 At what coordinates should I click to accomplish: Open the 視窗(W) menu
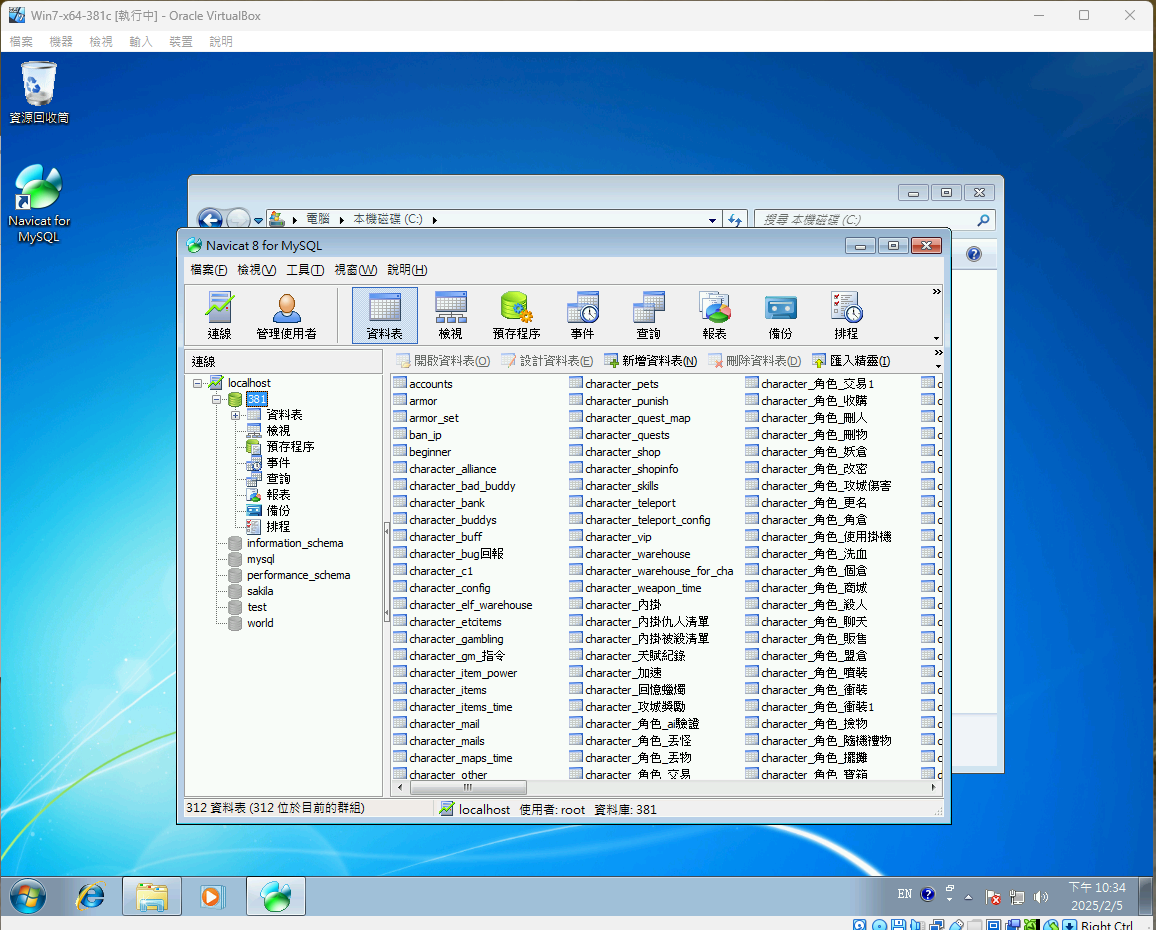pyautogui.click(x=355, y=270)
